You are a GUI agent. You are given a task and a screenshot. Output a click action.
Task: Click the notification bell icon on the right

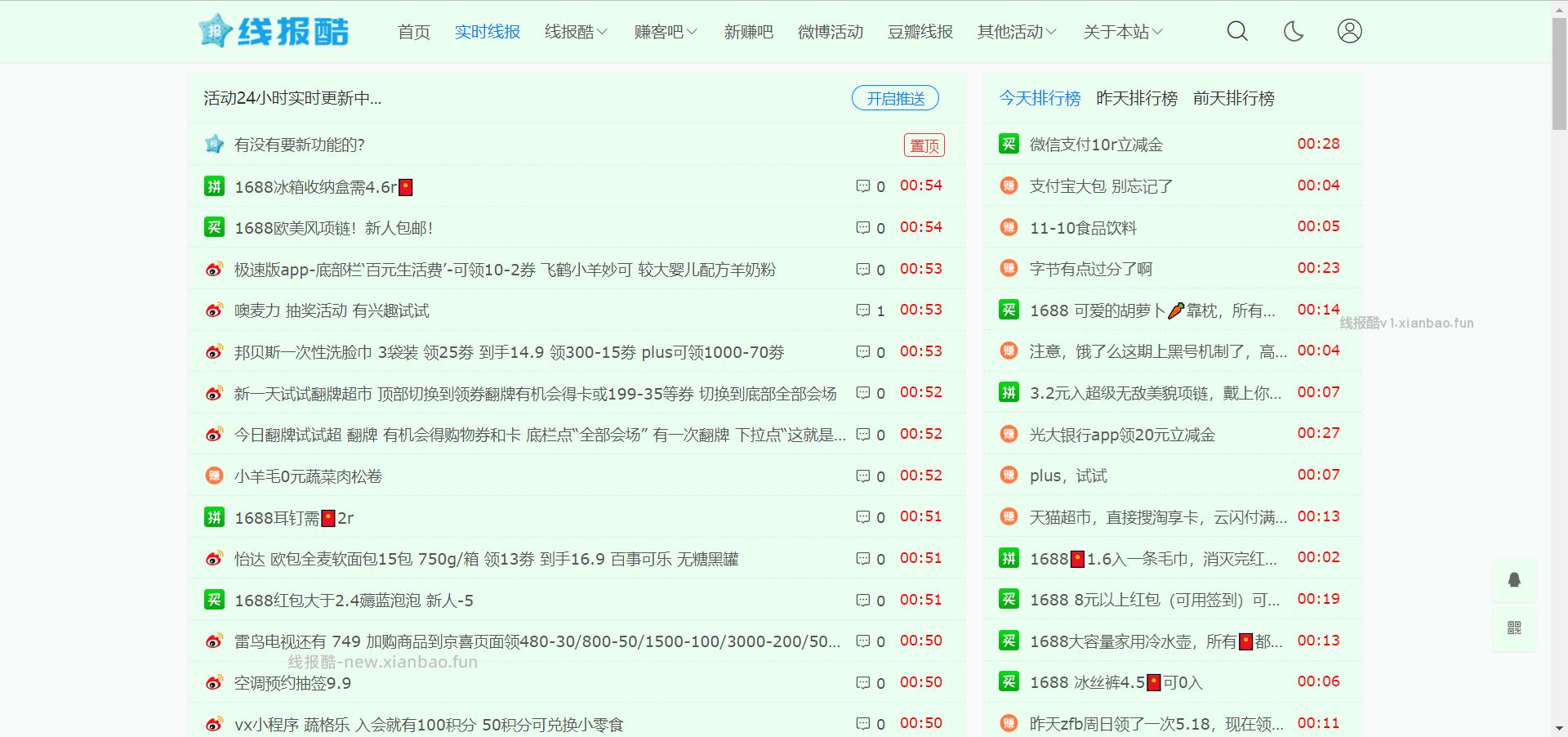(1515, 580)
